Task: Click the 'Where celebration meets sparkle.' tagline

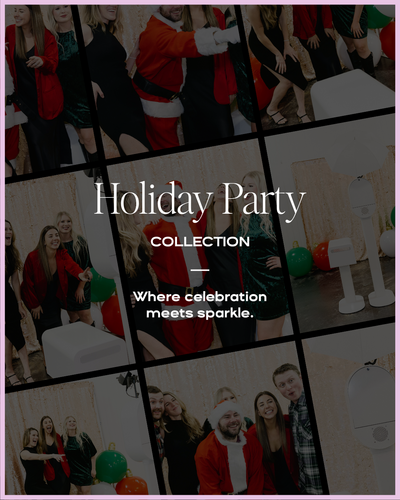Action: [x=200, y=305]
